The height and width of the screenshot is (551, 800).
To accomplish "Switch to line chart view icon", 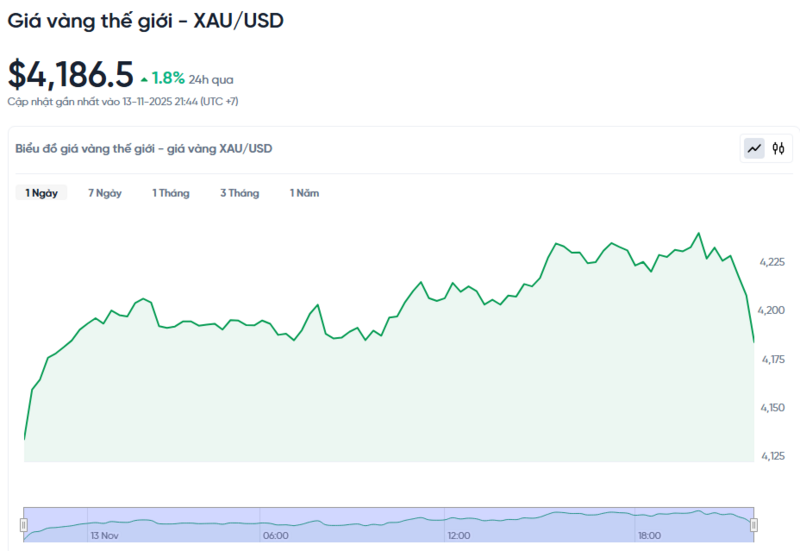I will click(754, 149).
